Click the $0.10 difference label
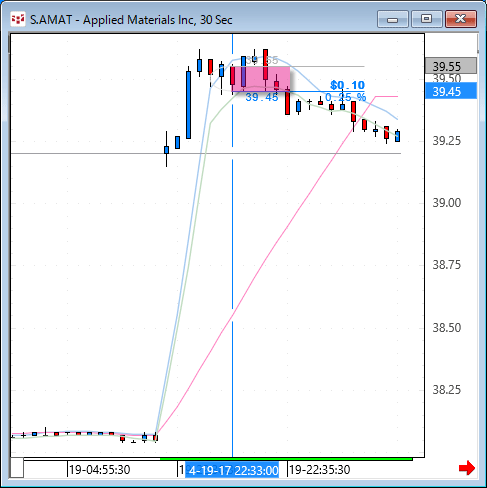 point(347,85)
